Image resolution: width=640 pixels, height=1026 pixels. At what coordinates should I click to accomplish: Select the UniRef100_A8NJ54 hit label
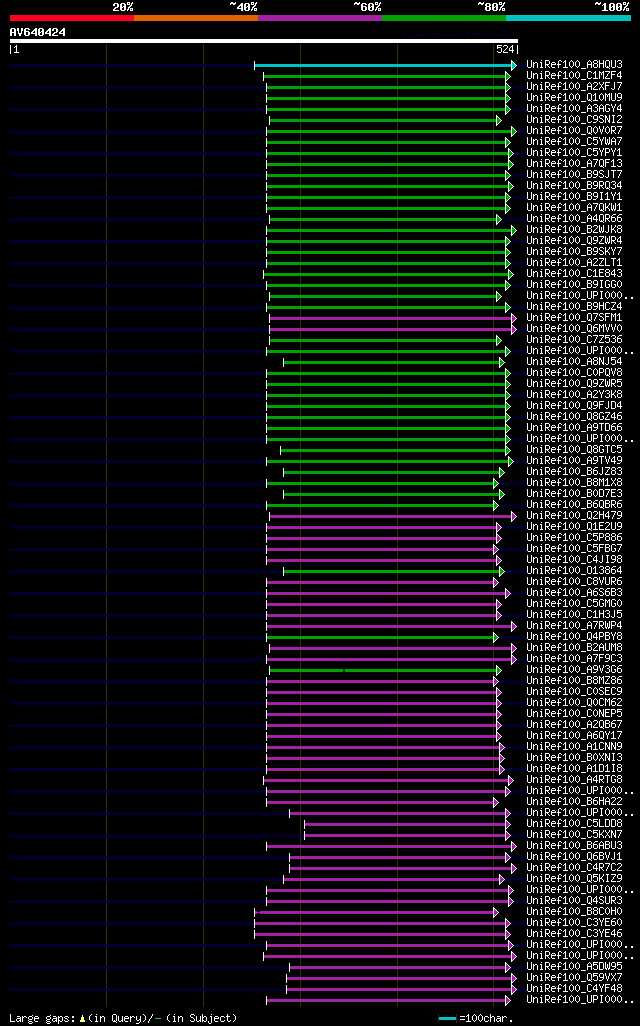point(575,362)
